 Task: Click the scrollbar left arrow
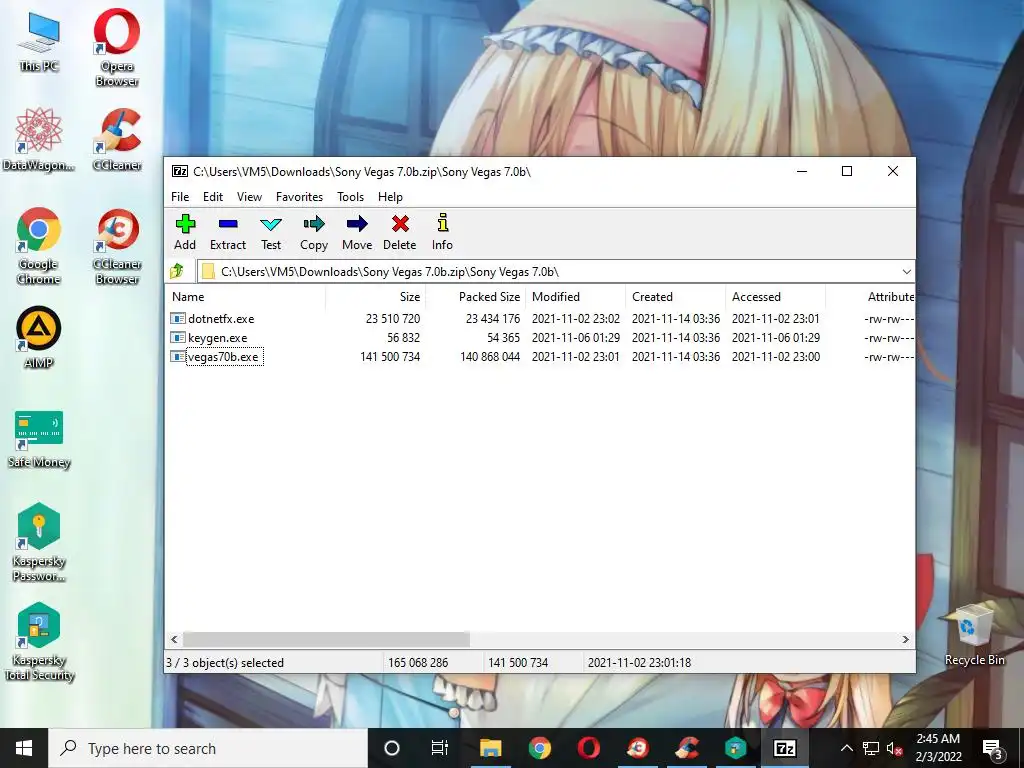coord(174,639)
